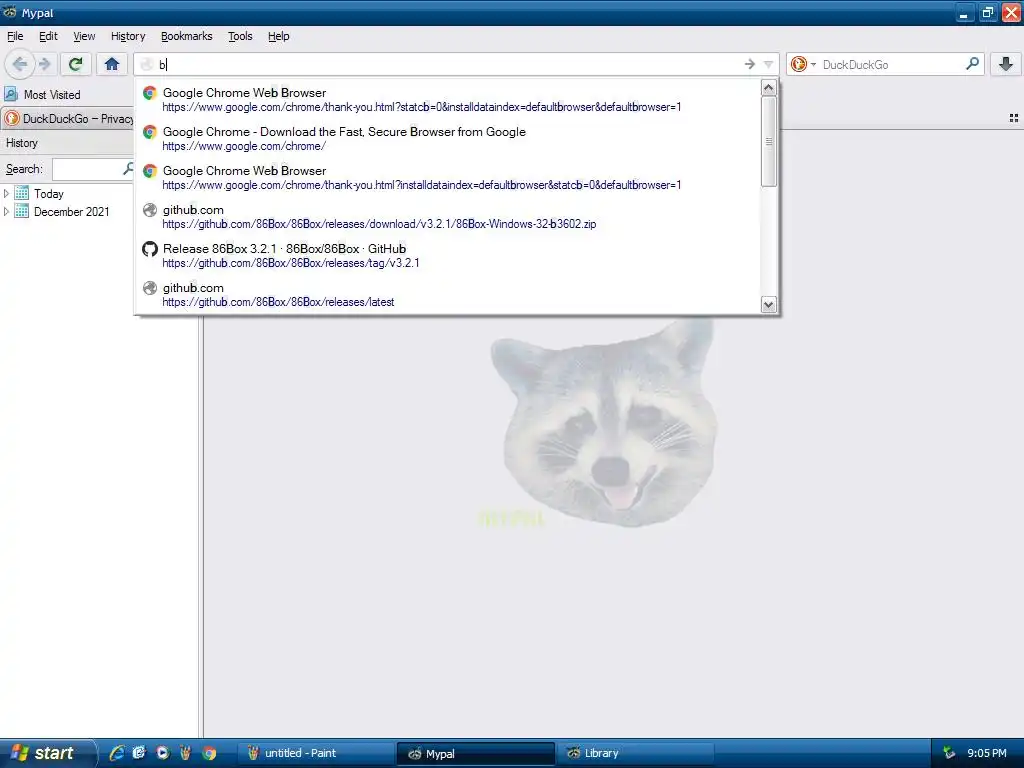1024x768 pixels.
Task: Open the DuckDuckGo search engine selector
Action: tap(803, 64)
